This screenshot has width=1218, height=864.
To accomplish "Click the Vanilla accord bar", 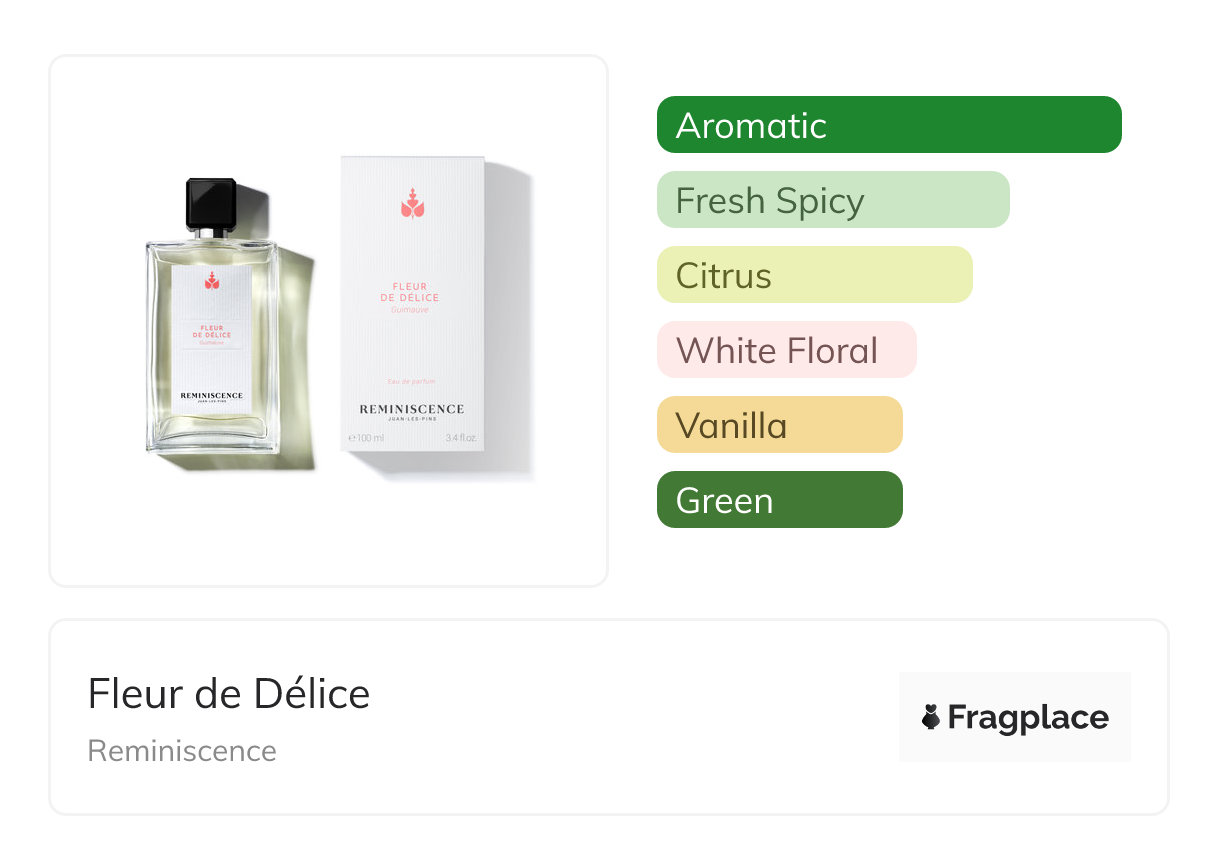I will [x=780, y=425].
